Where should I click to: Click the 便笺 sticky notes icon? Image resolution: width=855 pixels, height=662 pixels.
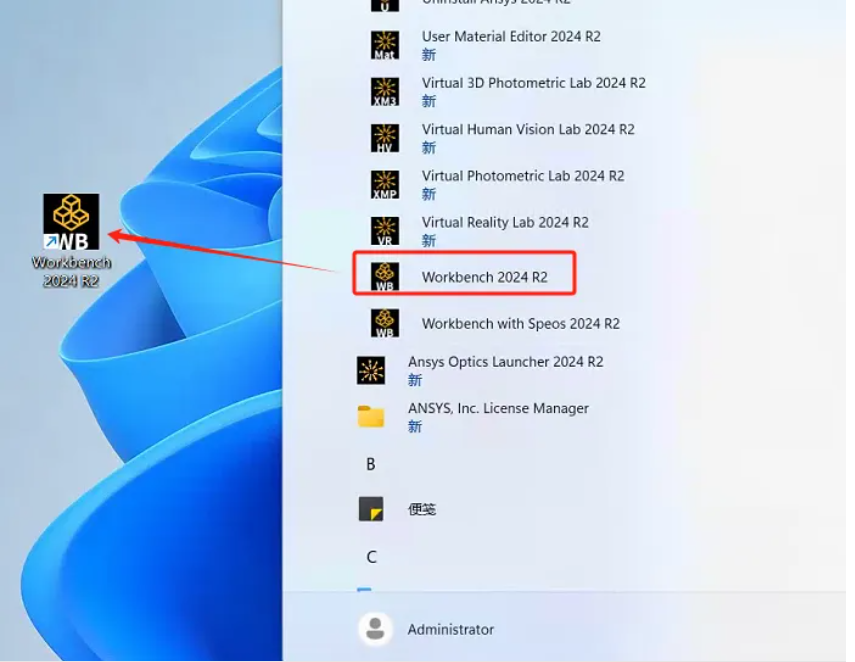coord(371,509)
